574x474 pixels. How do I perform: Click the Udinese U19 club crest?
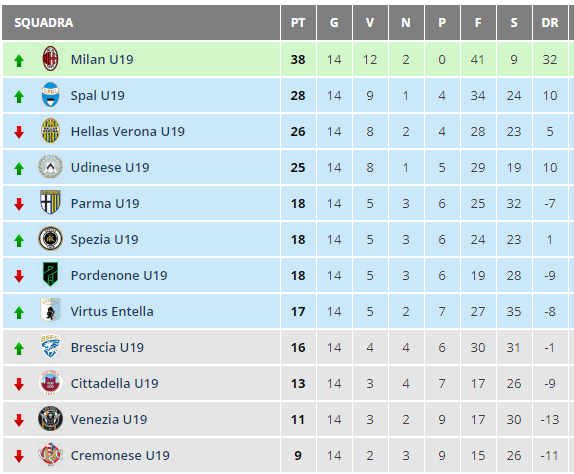(50, 167)
